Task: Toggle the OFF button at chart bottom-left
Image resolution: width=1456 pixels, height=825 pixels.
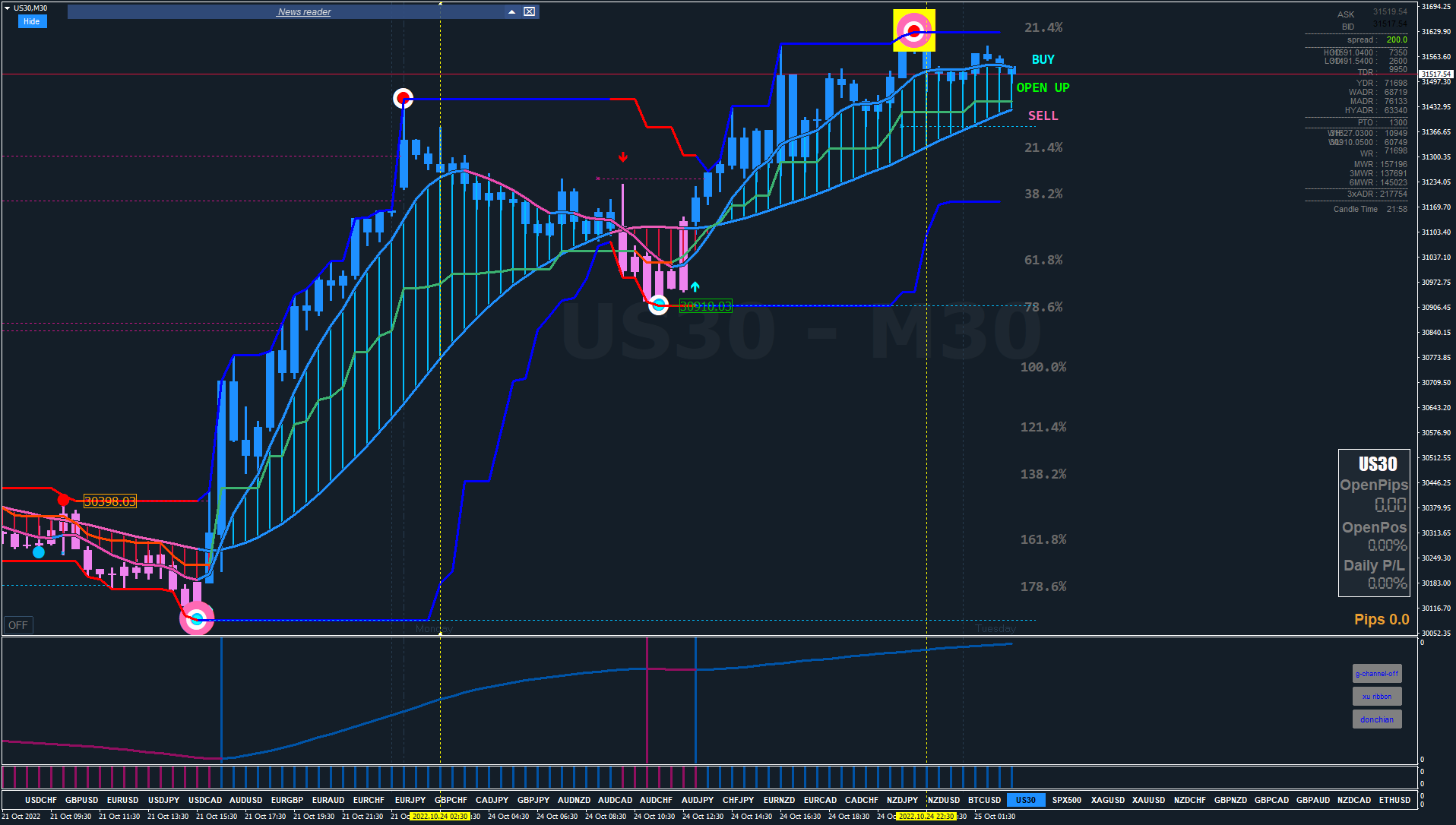Action: tap(18, 625)
